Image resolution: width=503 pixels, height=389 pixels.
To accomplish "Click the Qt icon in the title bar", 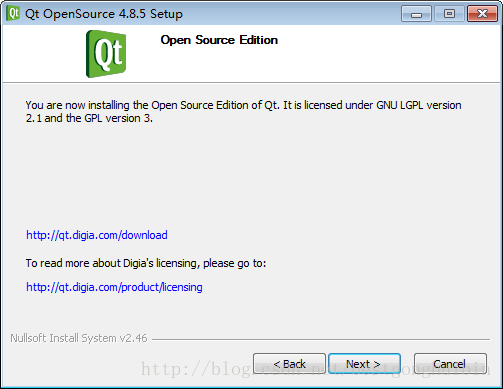I will [x=13, y=14].
